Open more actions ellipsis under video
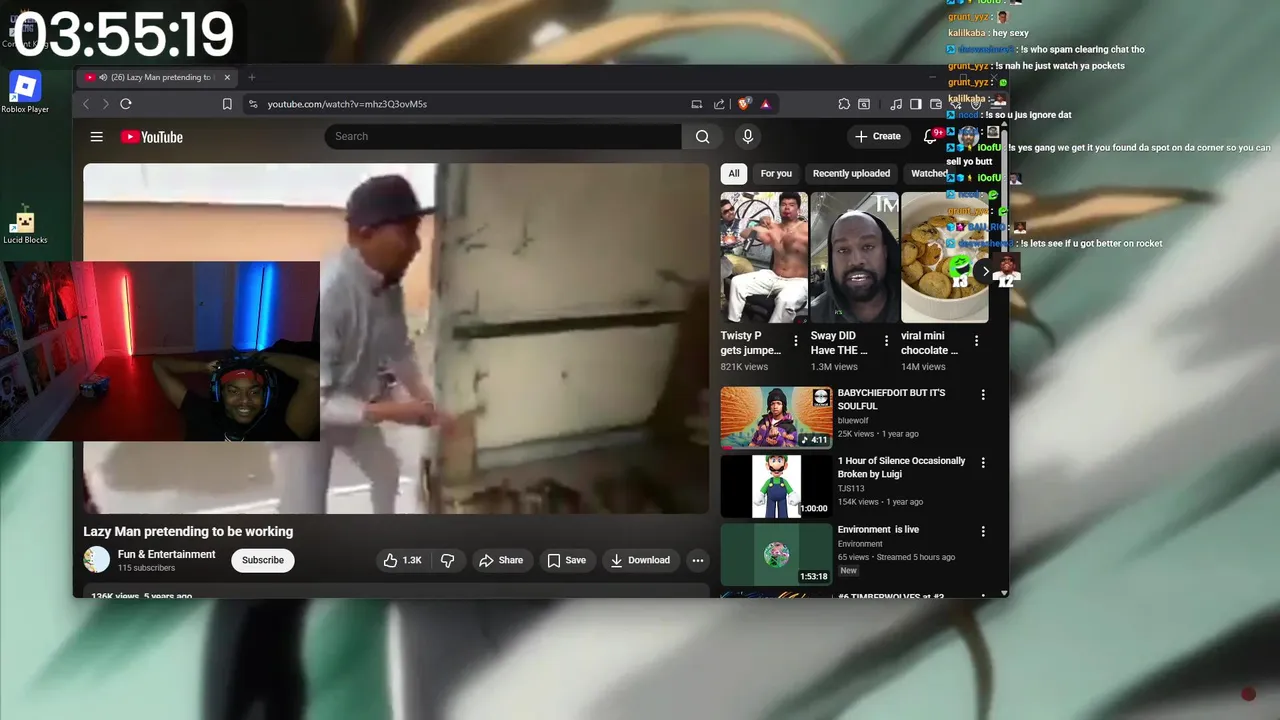 click(x=698, y=560)
